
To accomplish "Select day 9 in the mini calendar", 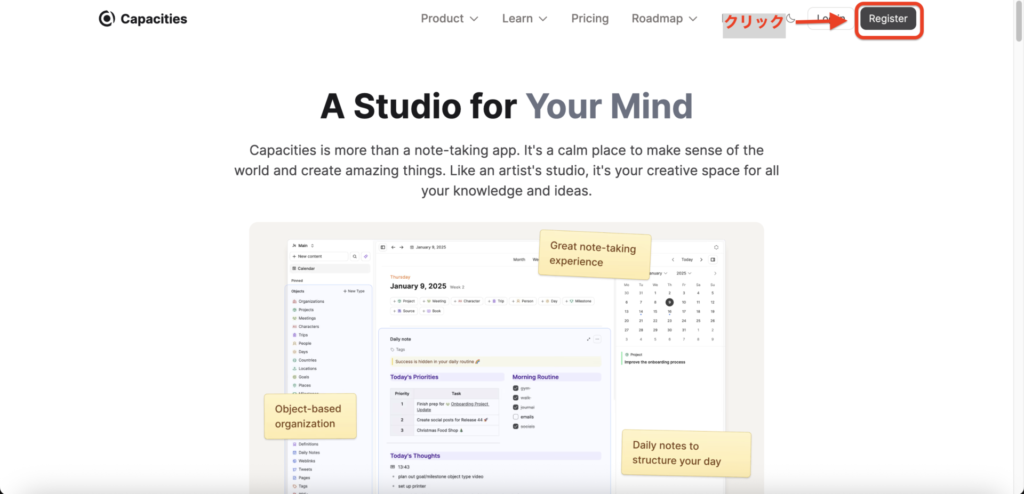I will click(669, 301).
